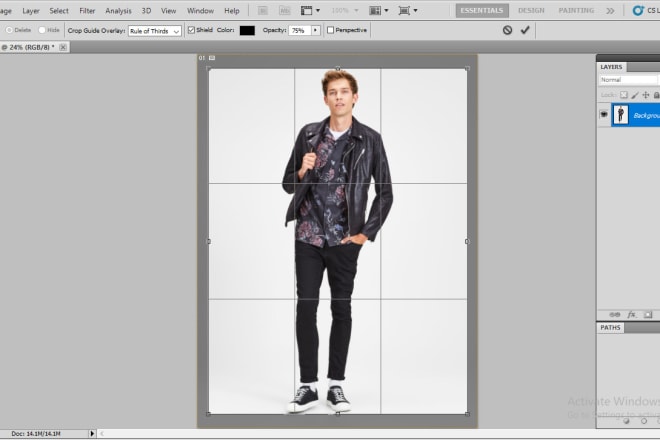Open the Filter menu
The image size is (660, 440).
87,11
